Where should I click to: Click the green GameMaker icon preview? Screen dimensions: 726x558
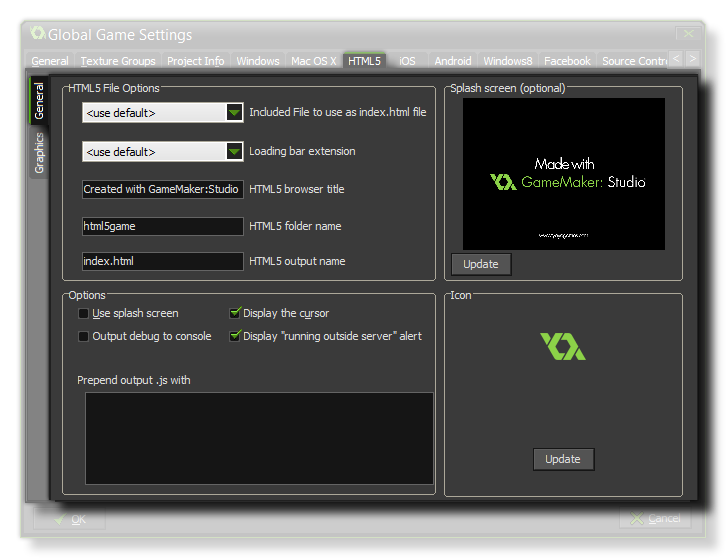562,347
